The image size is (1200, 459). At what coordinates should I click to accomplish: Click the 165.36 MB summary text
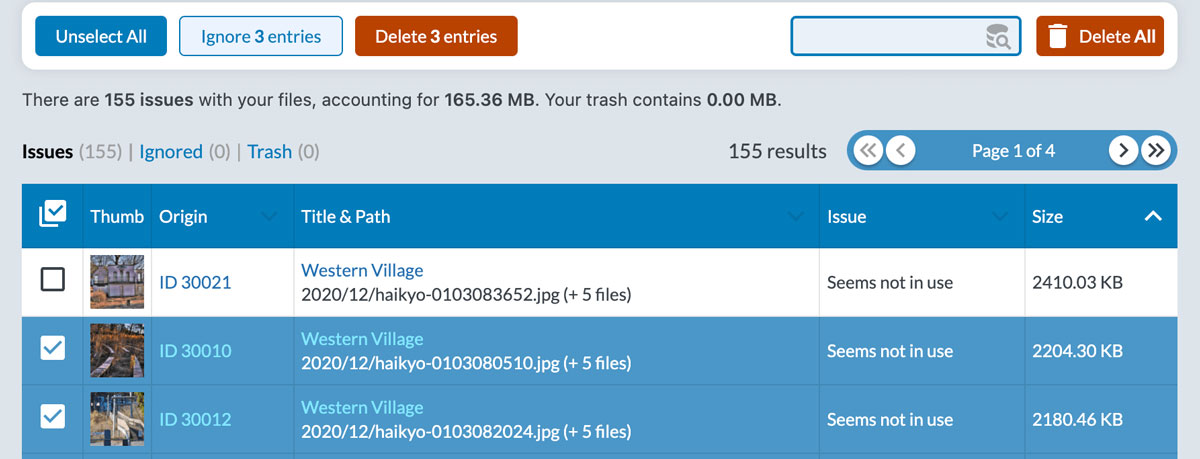pos(489,100)
